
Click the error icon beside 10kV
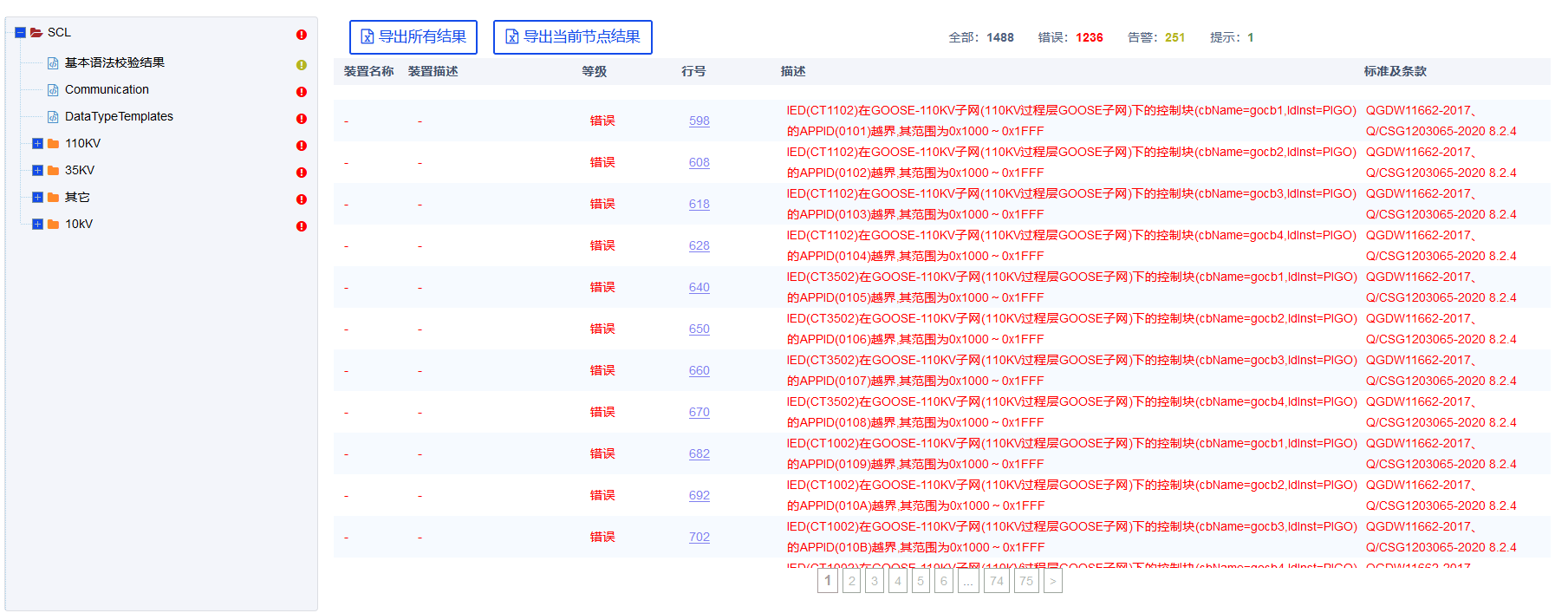point(302,226)
